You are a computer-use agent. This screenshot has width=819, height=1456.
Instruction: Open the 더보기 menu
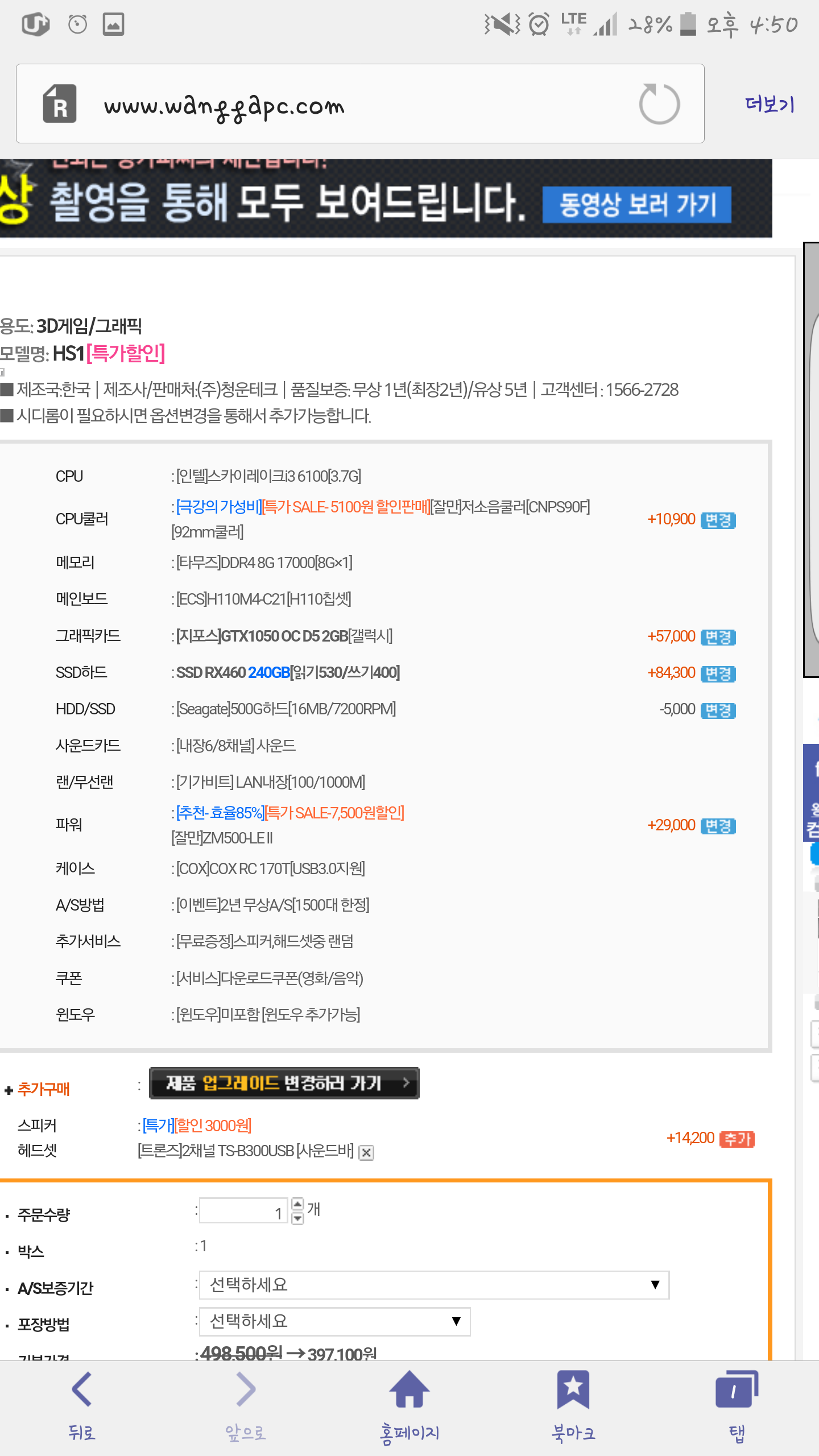point(770,104)
